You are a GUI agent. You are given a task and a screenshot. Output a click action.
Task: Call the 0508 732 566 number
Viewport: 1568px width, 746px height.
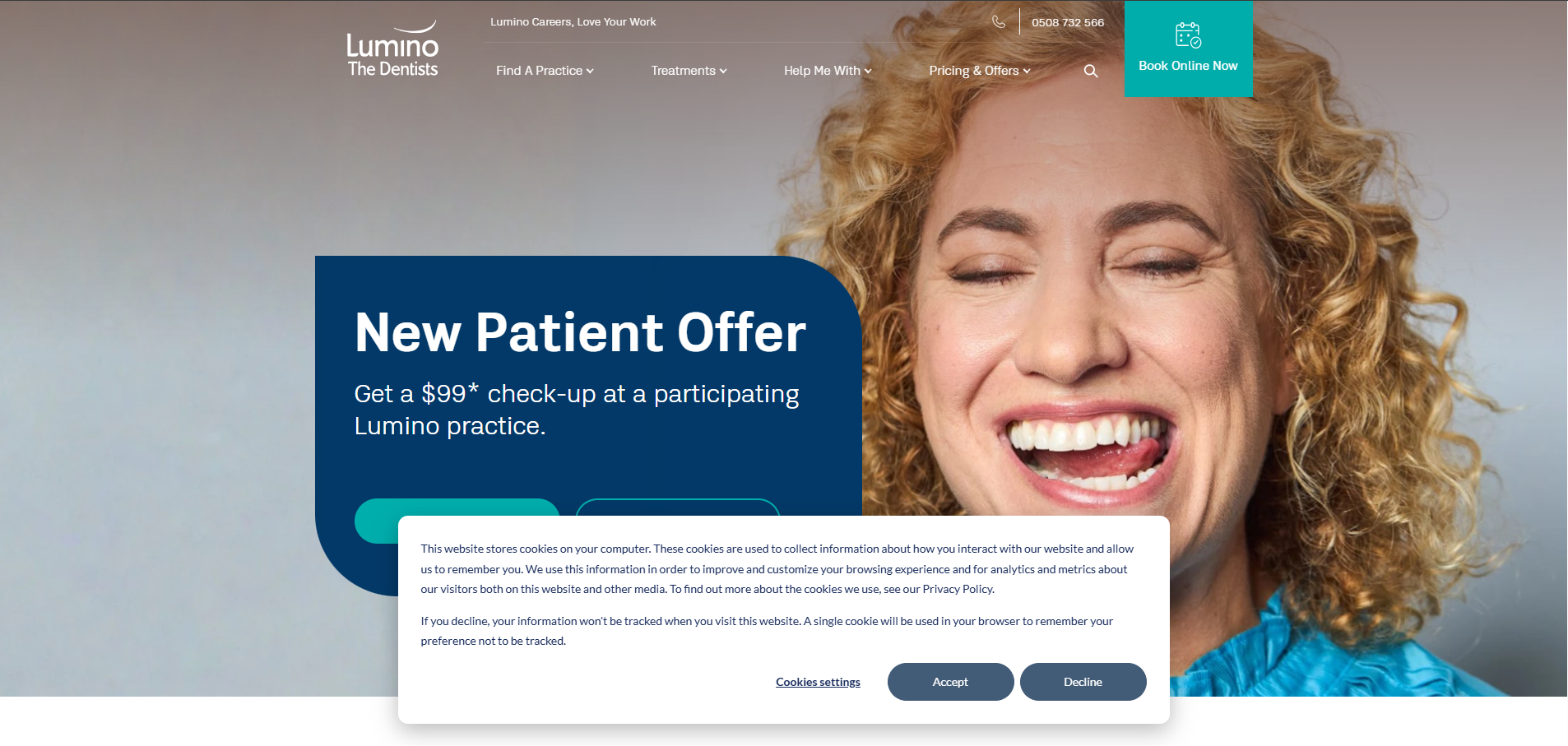[1068, 22]
